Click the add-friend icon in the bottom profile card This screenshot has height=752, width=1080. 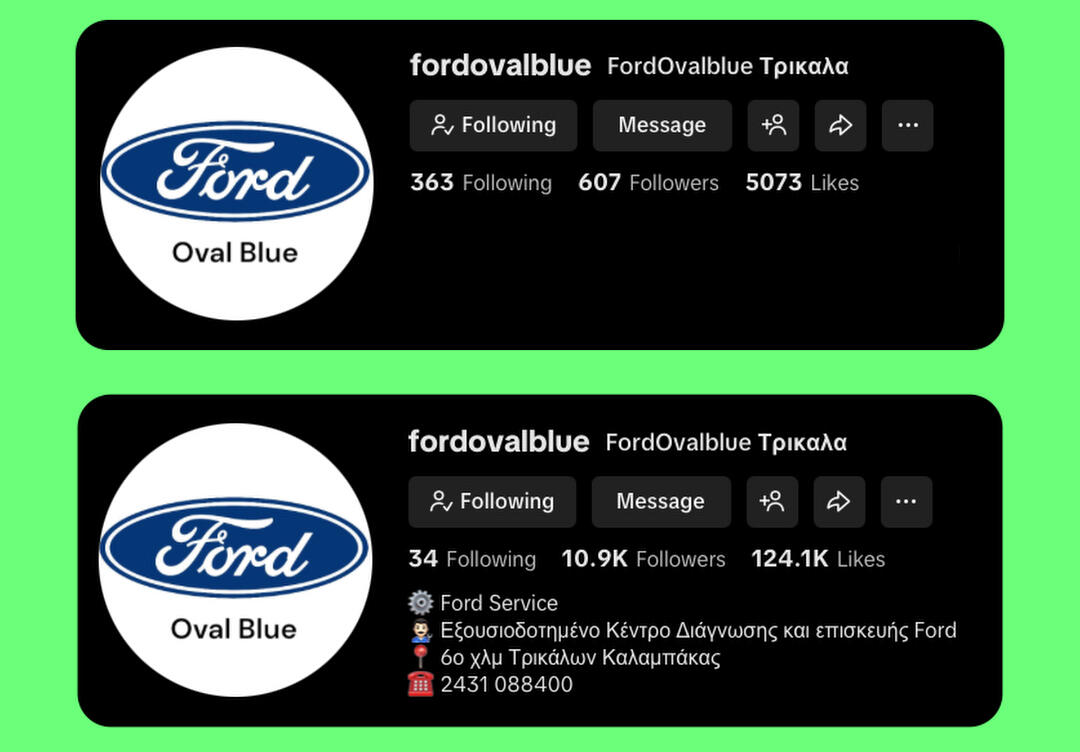point(772,501)
